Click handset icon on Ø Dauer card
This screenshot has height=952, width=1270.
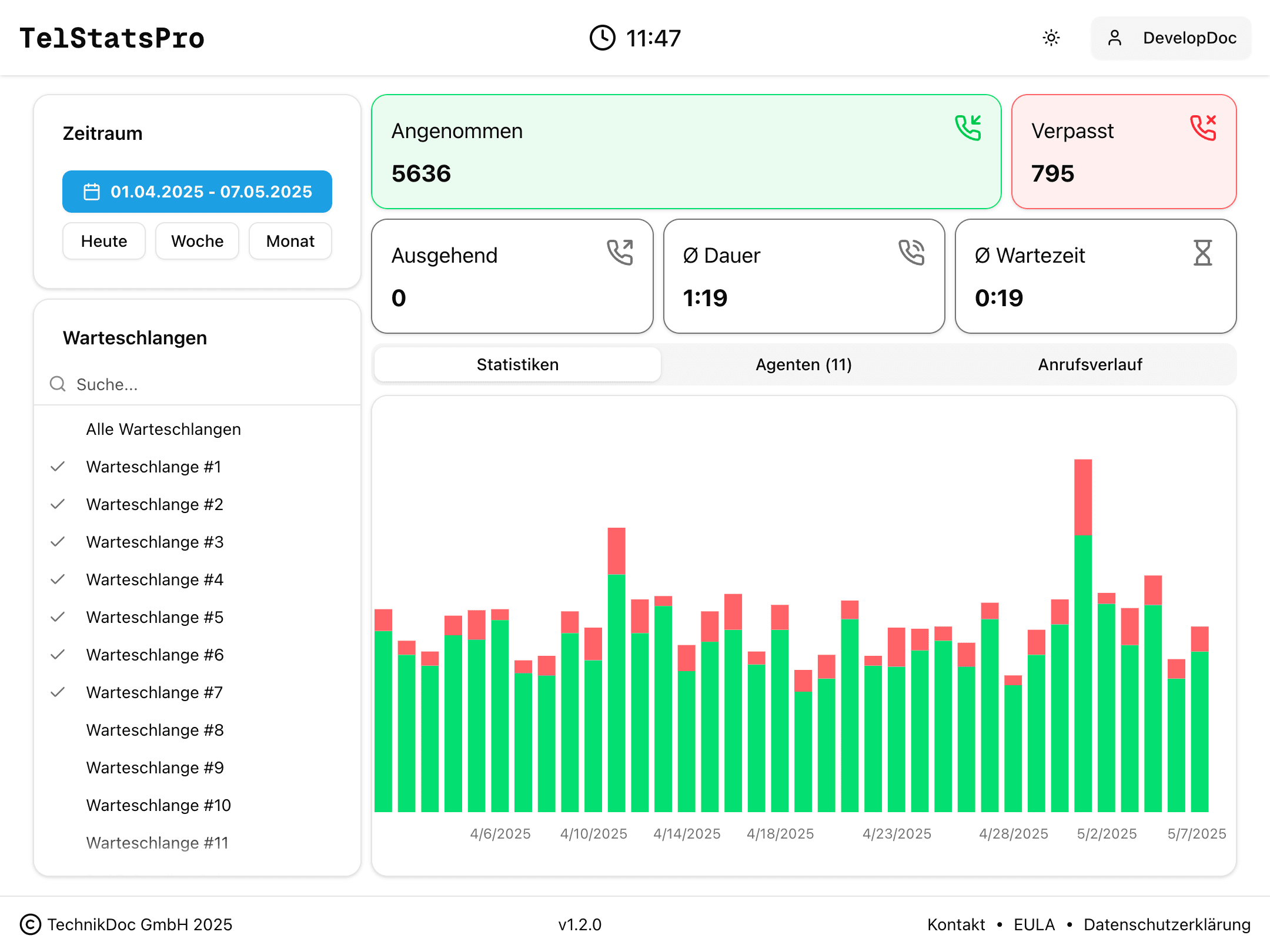click(x=913, y=253)
